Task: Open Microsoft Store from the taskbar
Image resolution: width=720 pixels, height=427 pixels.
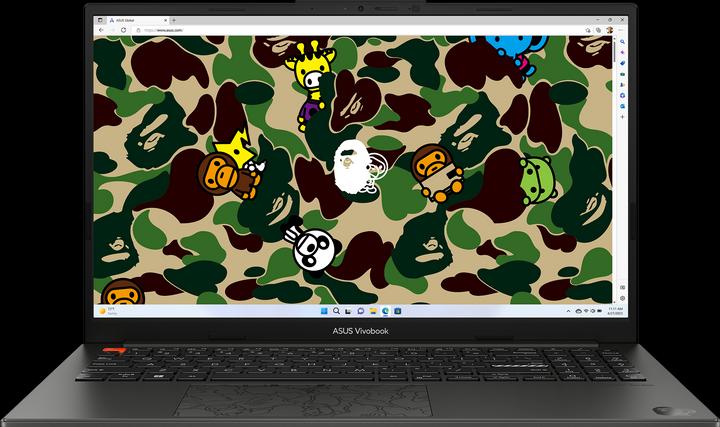Action: pyautogui.click(x=398, y=311)
